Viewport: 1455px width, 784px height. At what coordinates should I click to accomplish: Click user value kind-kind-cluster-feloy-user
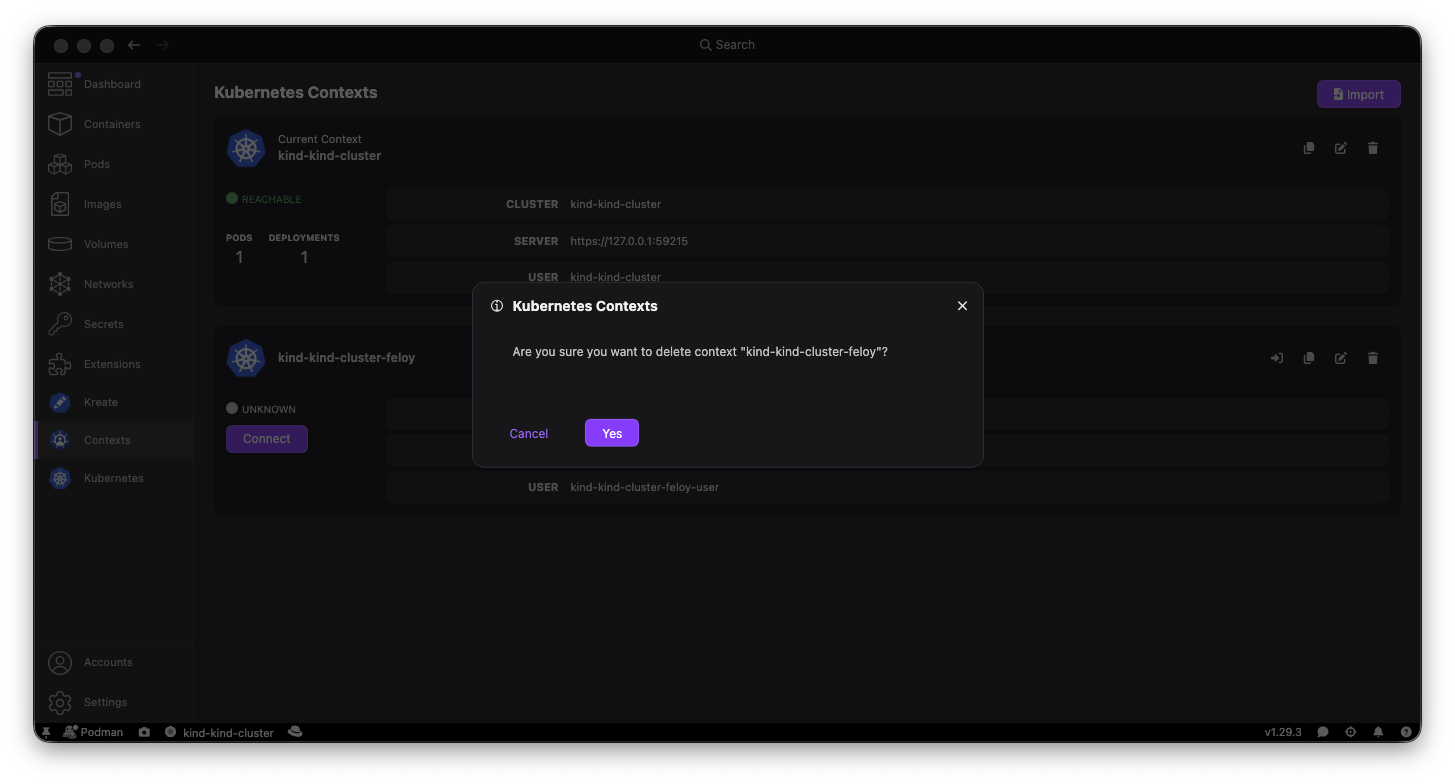(x=645, y=487)
